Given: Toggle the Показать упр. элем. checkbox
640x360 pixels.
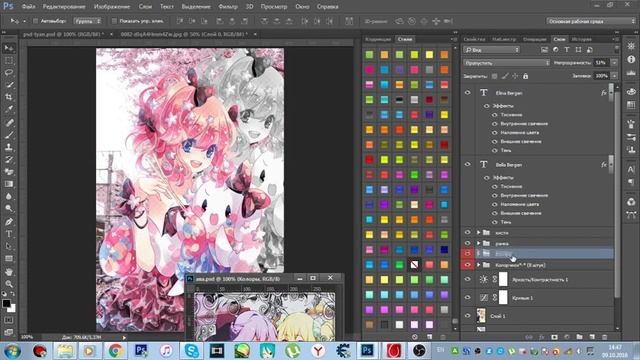Looking at the screenshot, I should (x=114, y=21).
